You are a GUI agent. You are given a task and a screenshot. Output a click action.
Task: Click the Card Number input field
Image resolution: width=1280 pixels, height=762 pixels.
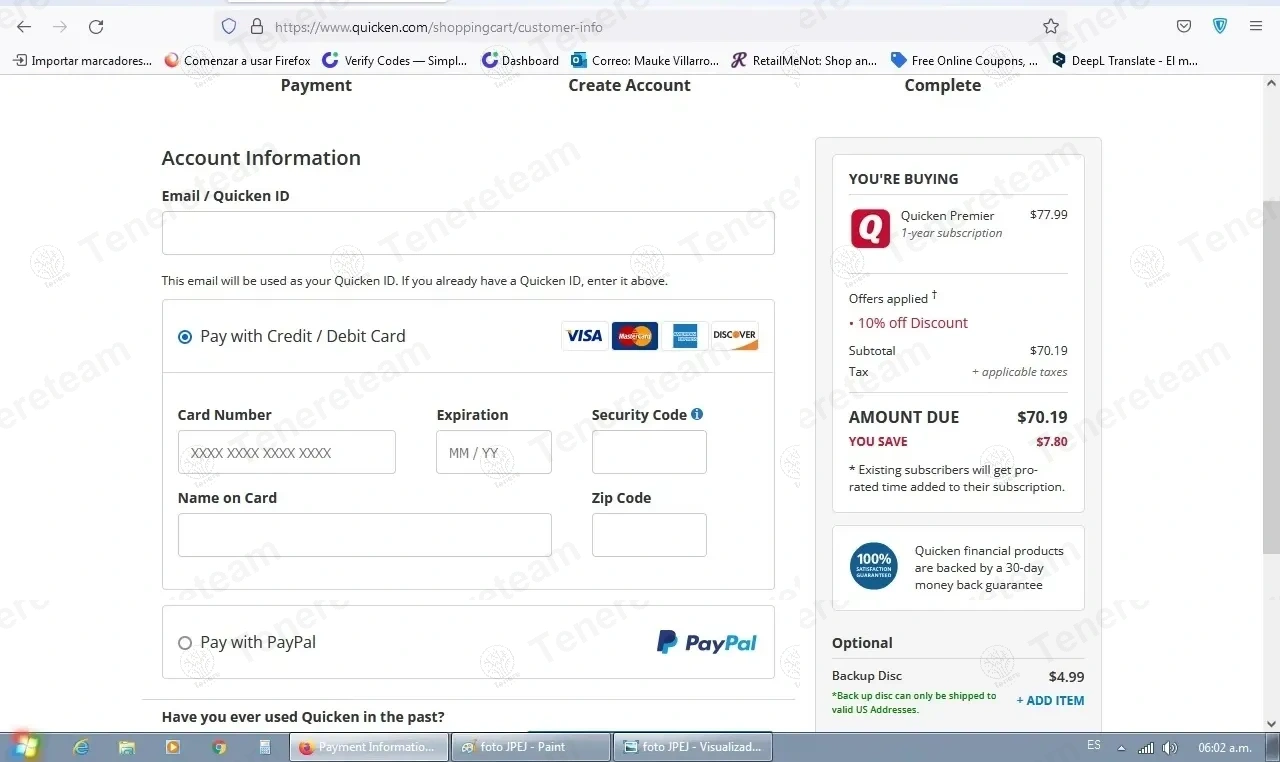pyautogui.click(x=286, y=453)
